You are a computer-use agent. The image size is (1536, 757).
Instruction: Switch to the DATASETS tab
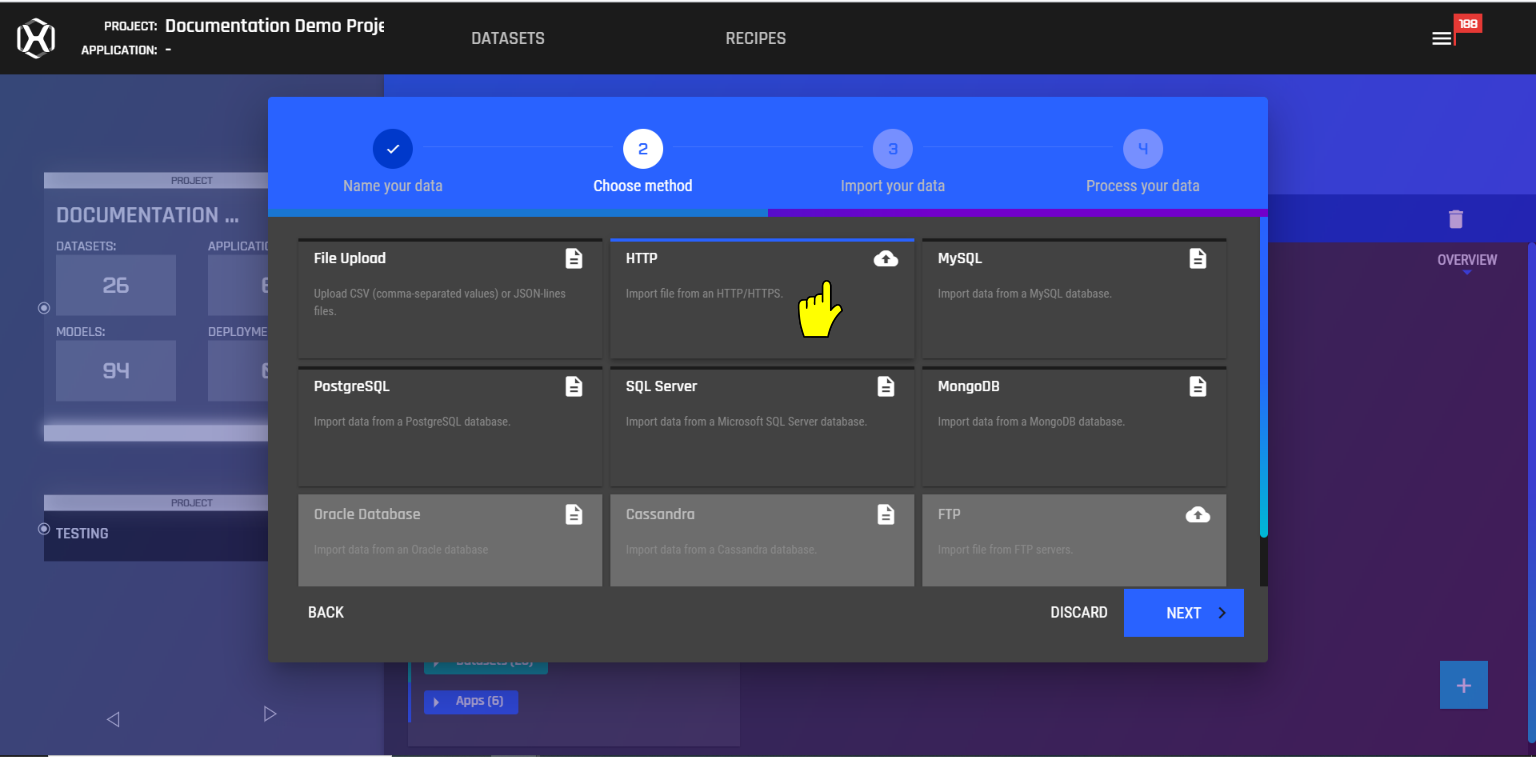click(x=508, y=38)
